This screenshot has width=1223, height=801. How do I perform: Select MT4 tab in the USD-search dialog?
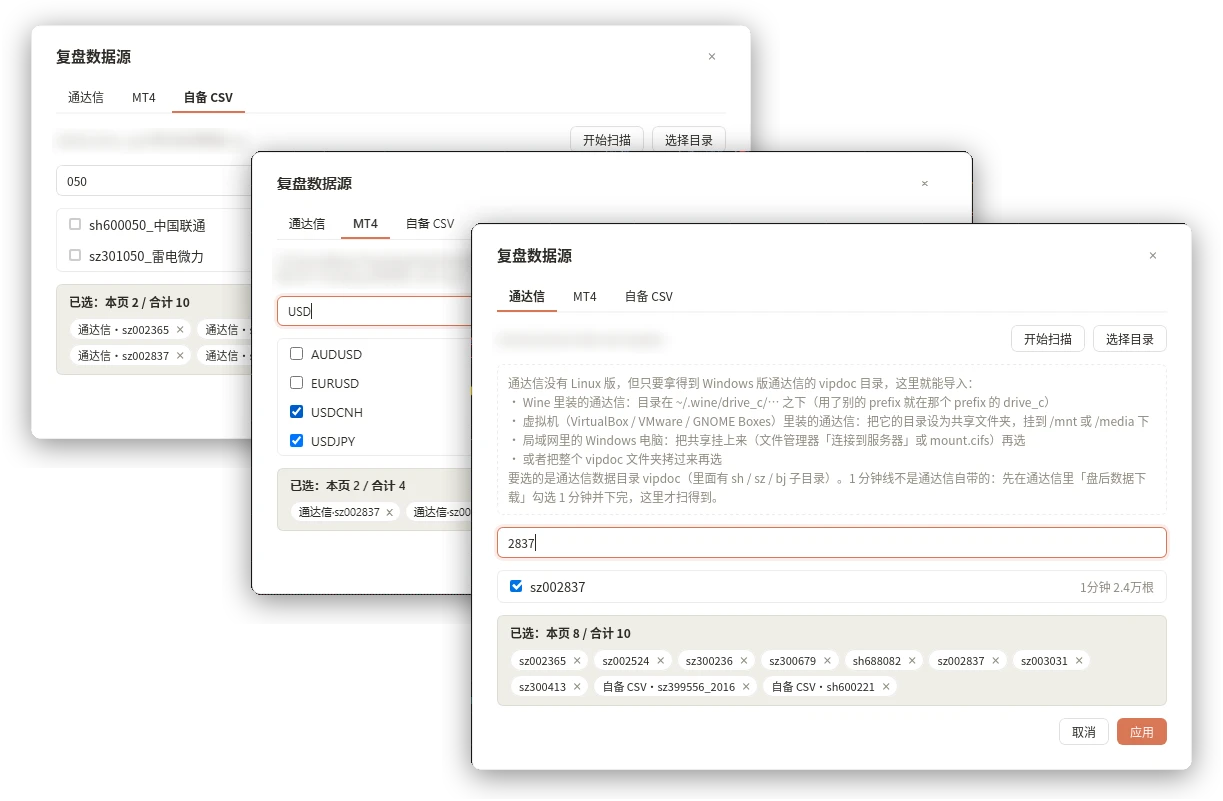tap(366, 224)
